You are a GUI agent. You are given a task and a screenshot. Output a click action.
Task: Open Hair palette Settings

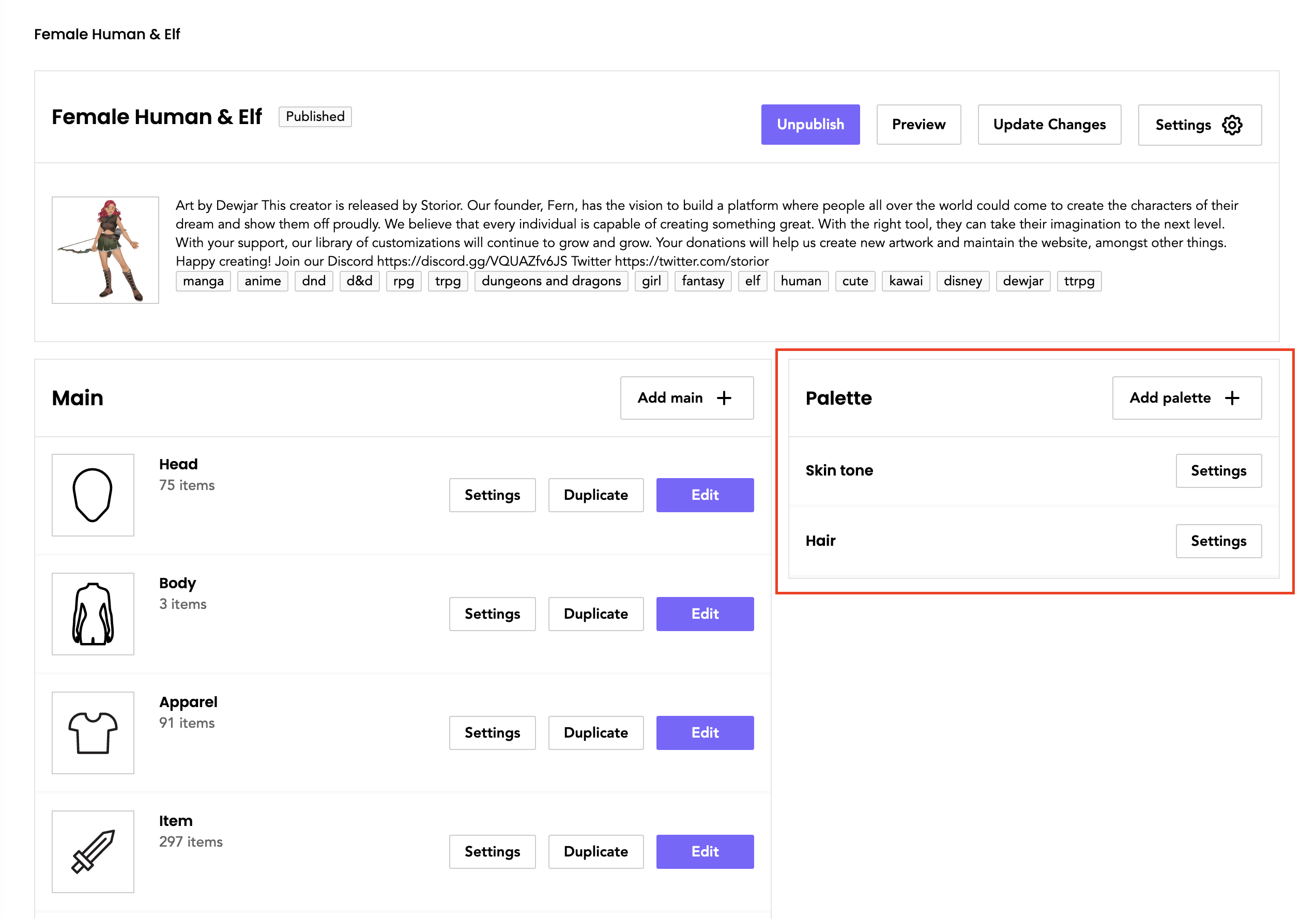tap(1218, 541)
